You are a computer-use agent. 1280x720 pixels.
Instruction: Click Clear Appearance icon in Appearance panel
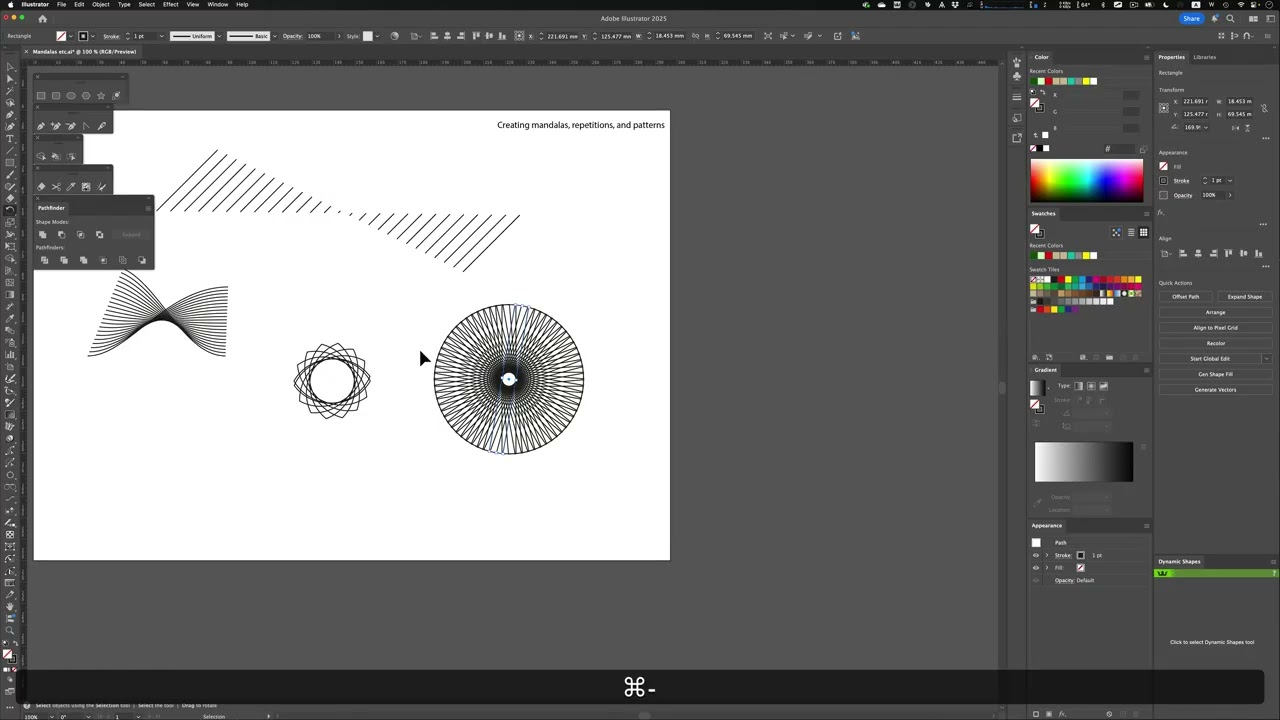[x=1109, y=714]
